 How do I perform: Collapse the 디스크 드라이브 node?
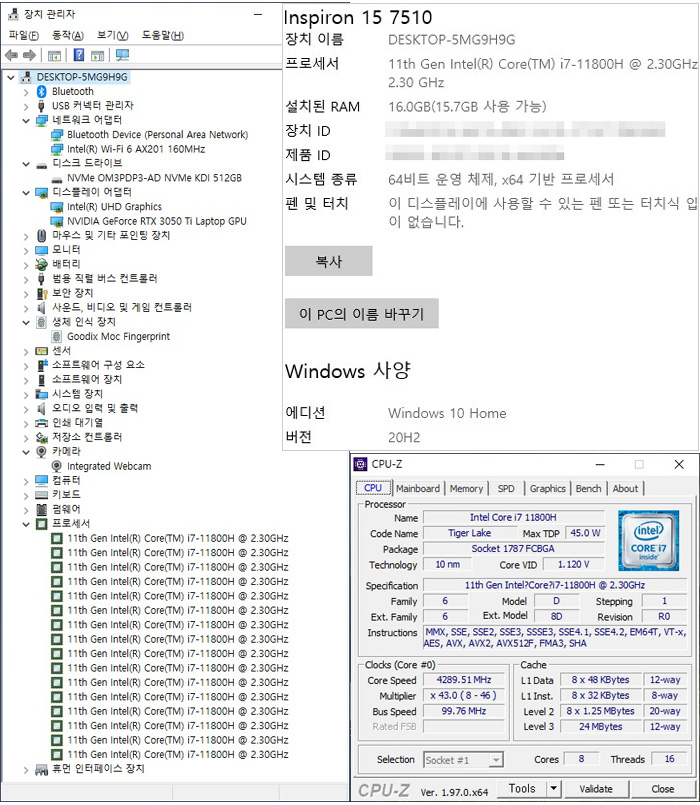coord(26,164)
